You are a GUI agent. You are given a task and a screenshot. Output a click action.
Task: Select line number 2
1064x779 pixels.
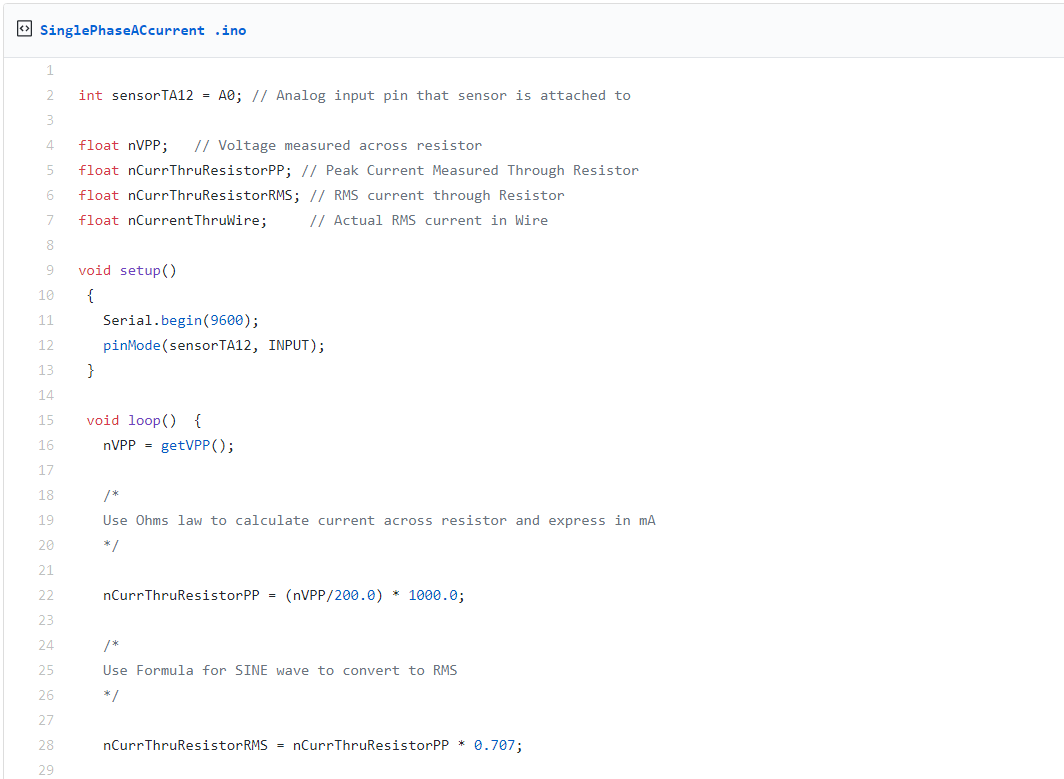[49, 96]
